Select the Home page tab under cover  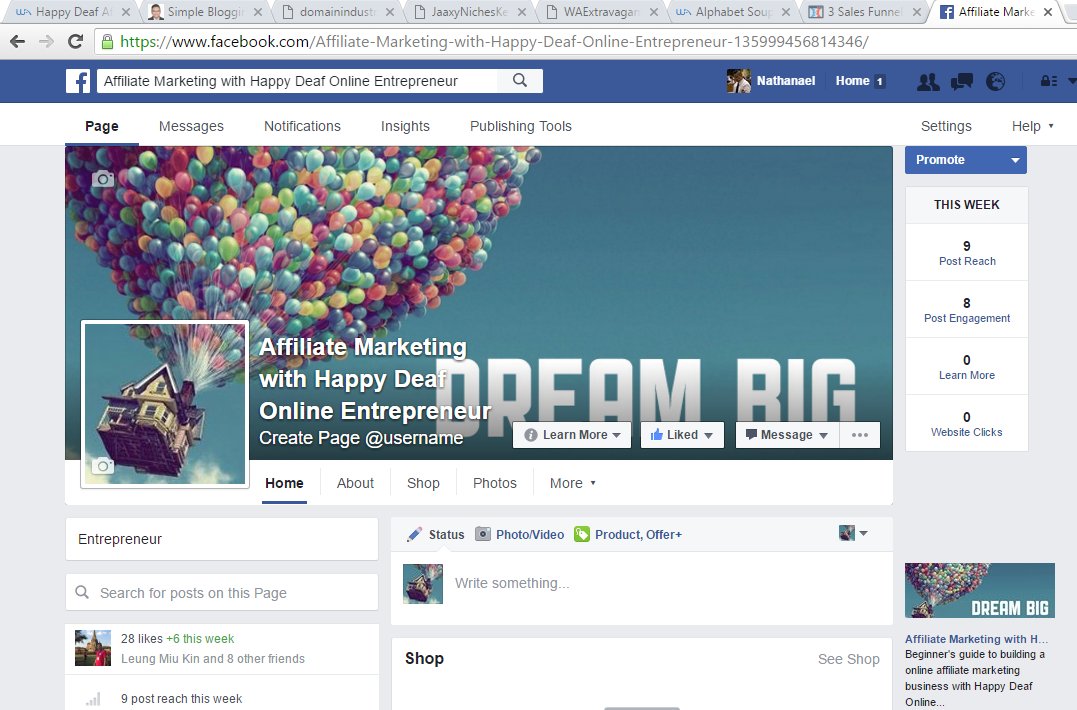(x=284, y=483)
